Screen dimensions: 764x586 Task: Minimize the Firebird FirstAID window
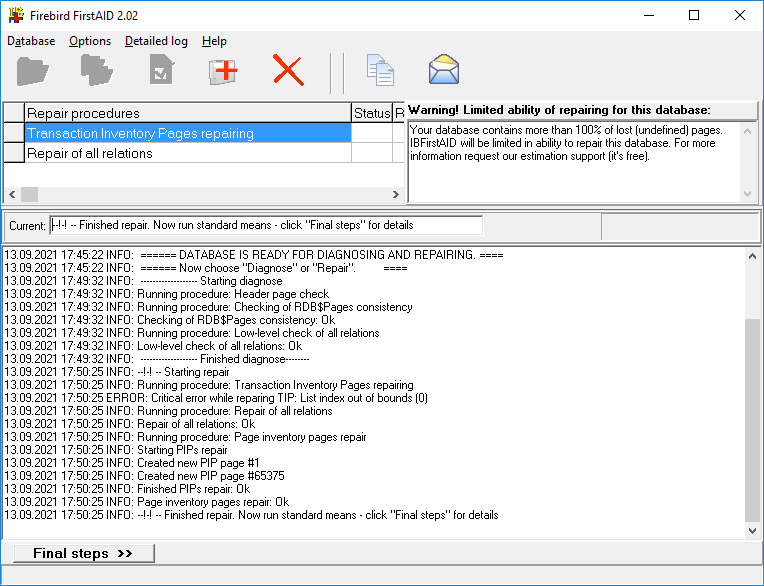point(649,15)
